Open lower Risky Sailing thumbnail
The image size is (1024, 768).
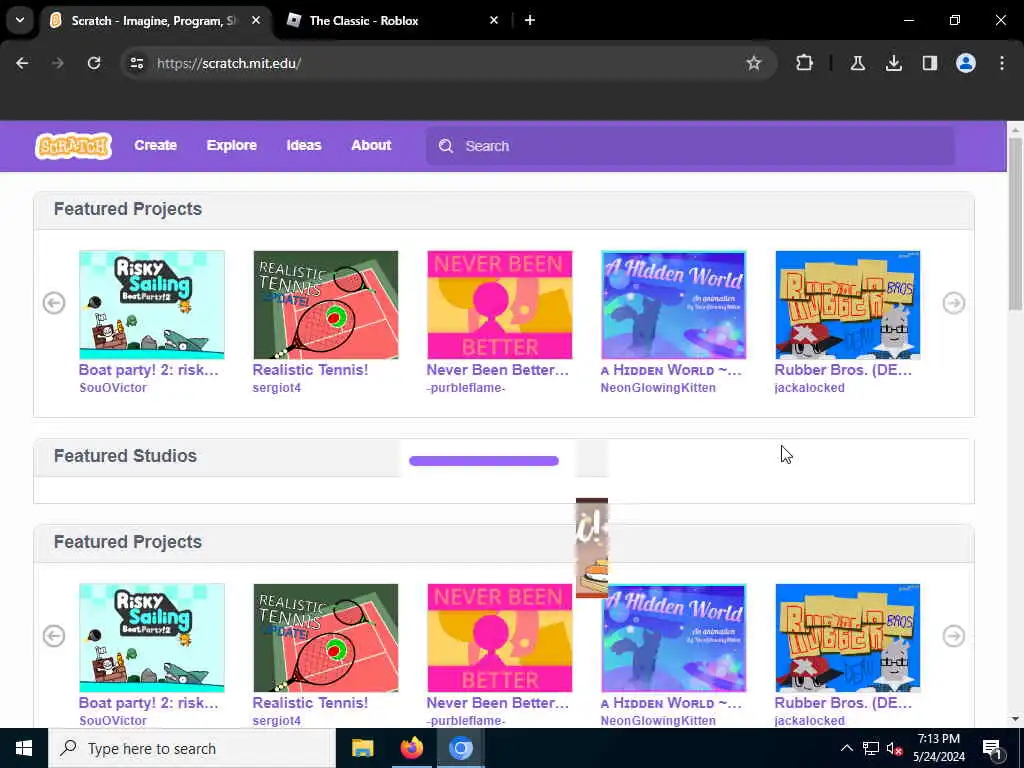152,638
